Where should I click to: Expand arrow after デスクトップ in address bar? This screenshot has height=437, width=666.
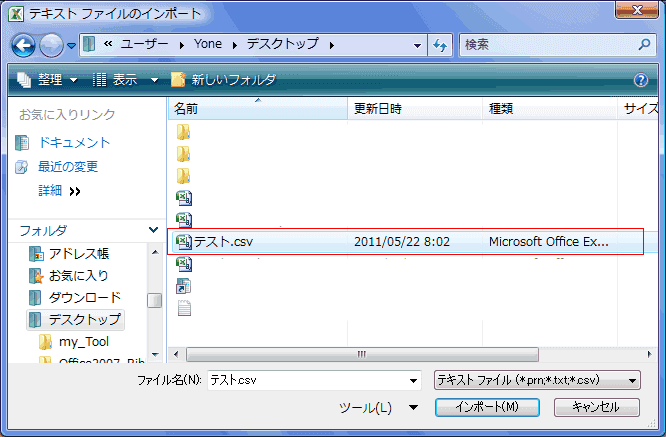click(x=332, y=45)
